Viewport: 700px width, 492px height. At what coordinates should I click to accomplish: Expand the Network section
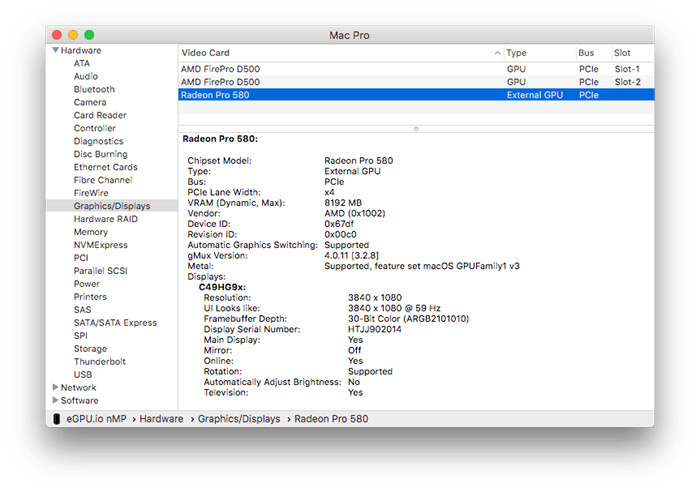(55, 388)
